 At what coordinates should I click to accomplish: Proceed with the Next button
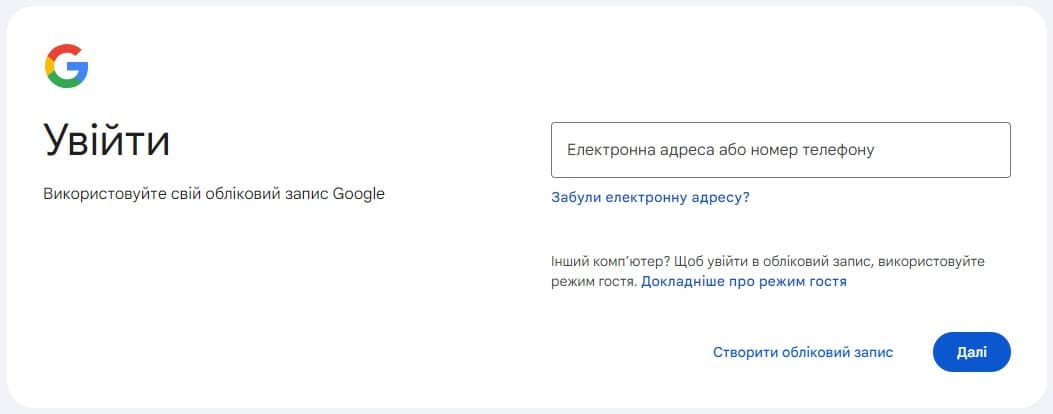pos(971,352)
